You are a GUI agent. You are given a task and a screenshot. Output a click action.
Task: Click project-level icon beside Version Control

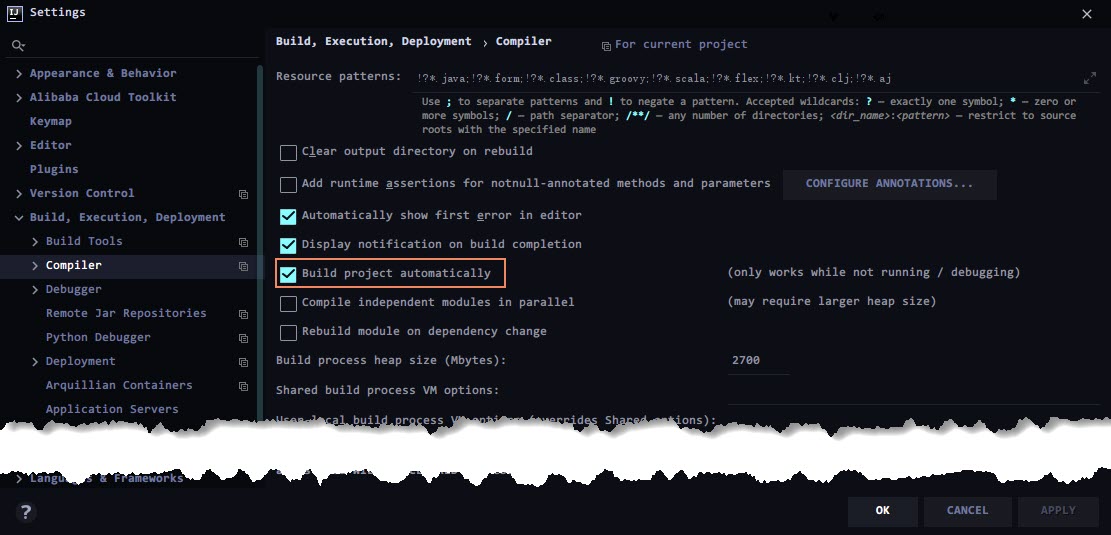tap(243, 194)
